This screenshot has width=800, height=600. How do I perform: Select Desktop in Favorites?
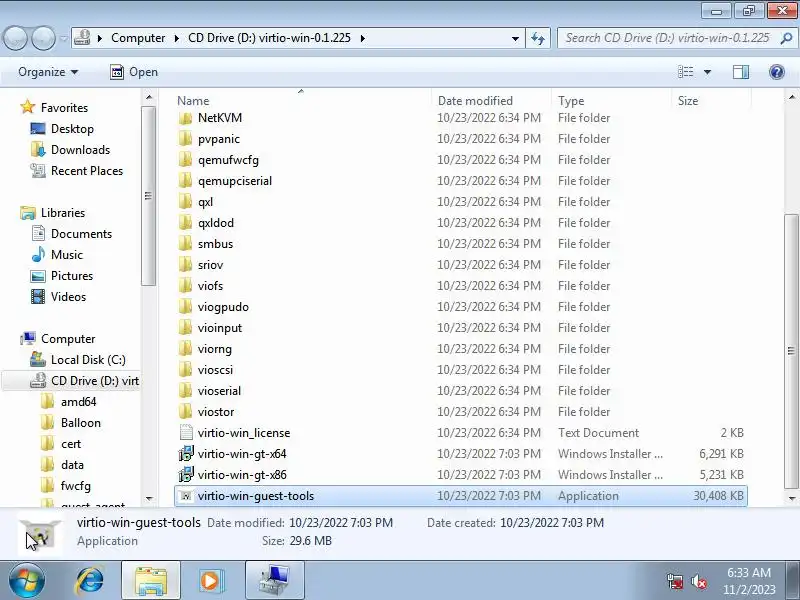click(72, 129)
